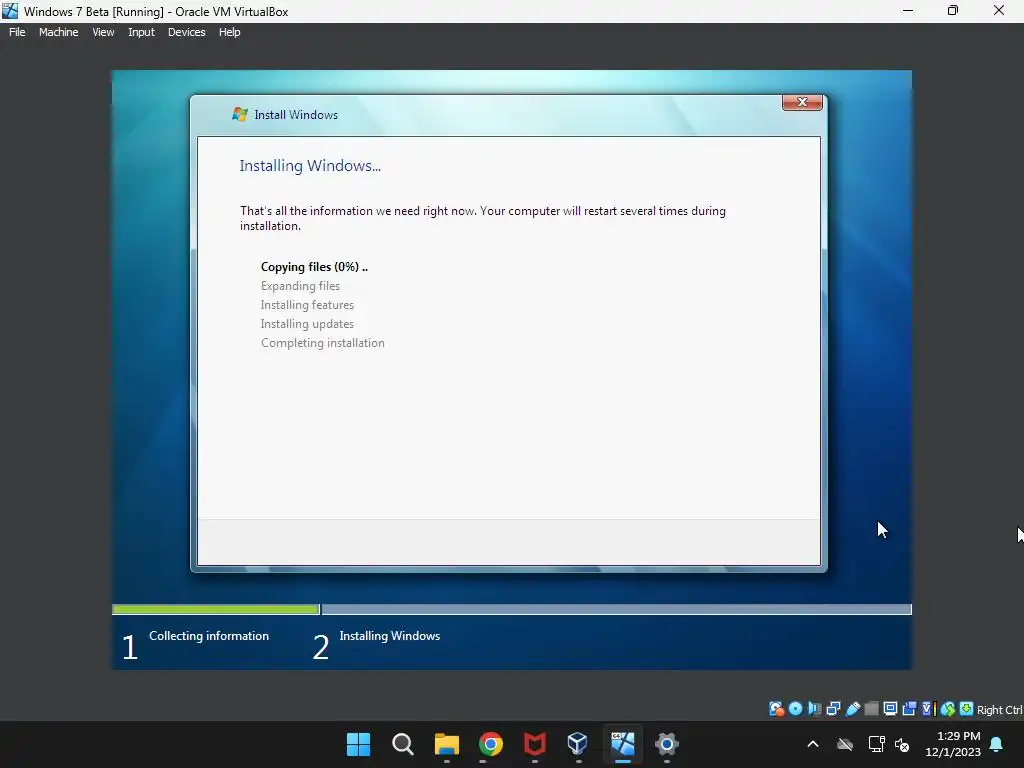Click the OneDrive cloud tray icon

(845, 744)
